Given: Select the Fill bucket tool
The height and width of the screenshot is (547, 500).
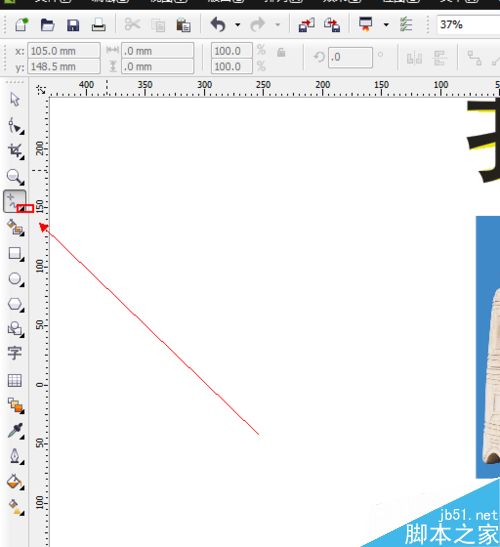Looking at the screenshot, I should 15,482.
